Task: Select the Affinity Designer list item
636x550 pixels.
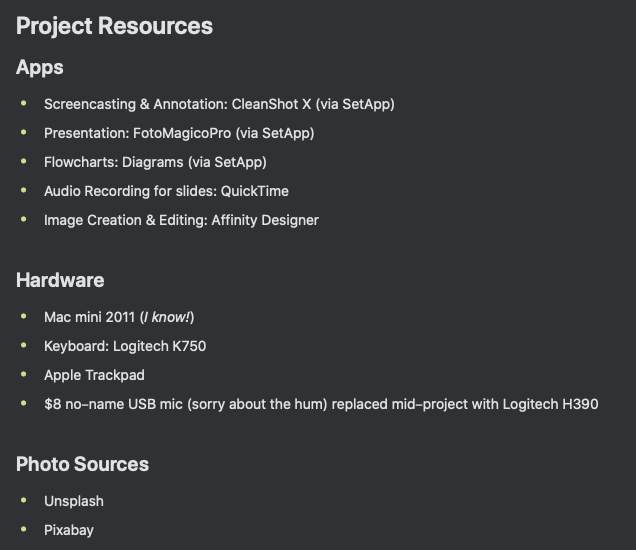Action: (x=181, y=220)
